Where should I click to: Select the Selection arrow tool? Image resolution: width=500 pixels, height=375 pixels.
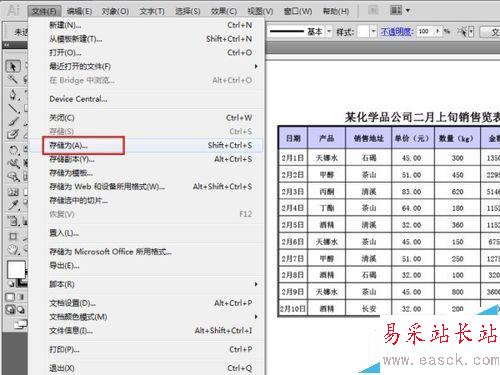[13, 66]
